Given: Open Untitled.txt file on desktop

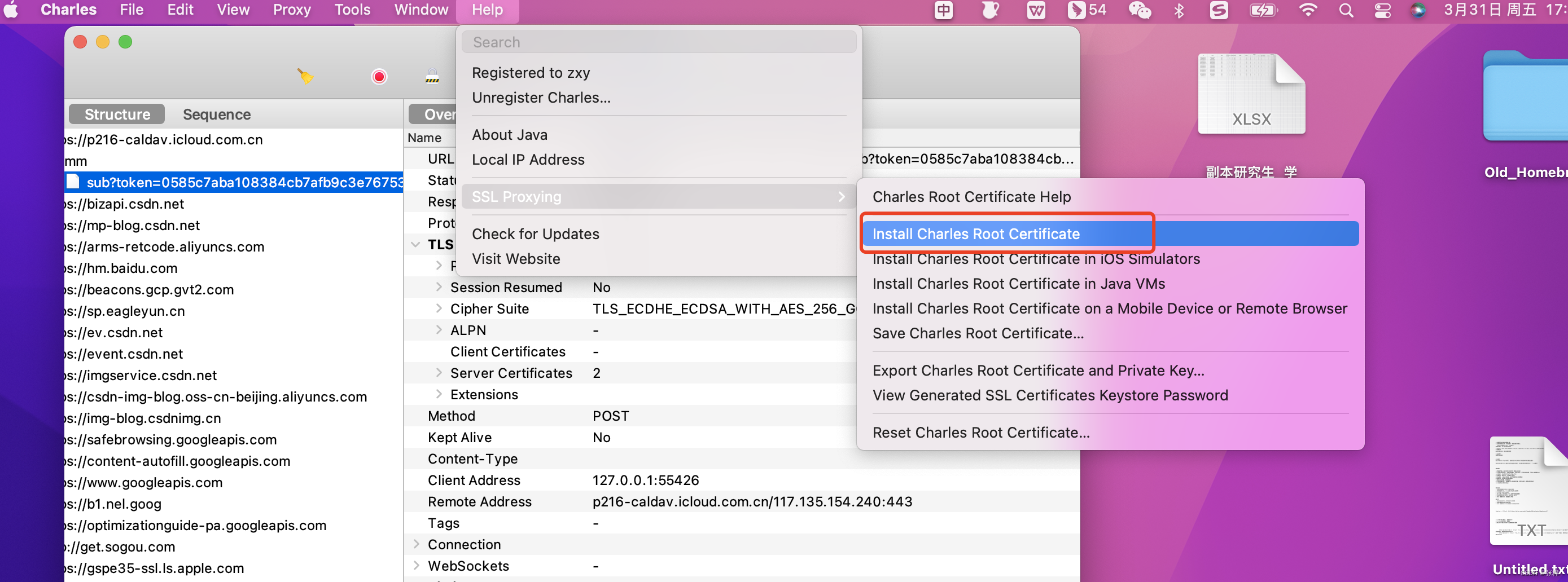Looking at the screenshot, I should click(x=1528, y=490).
